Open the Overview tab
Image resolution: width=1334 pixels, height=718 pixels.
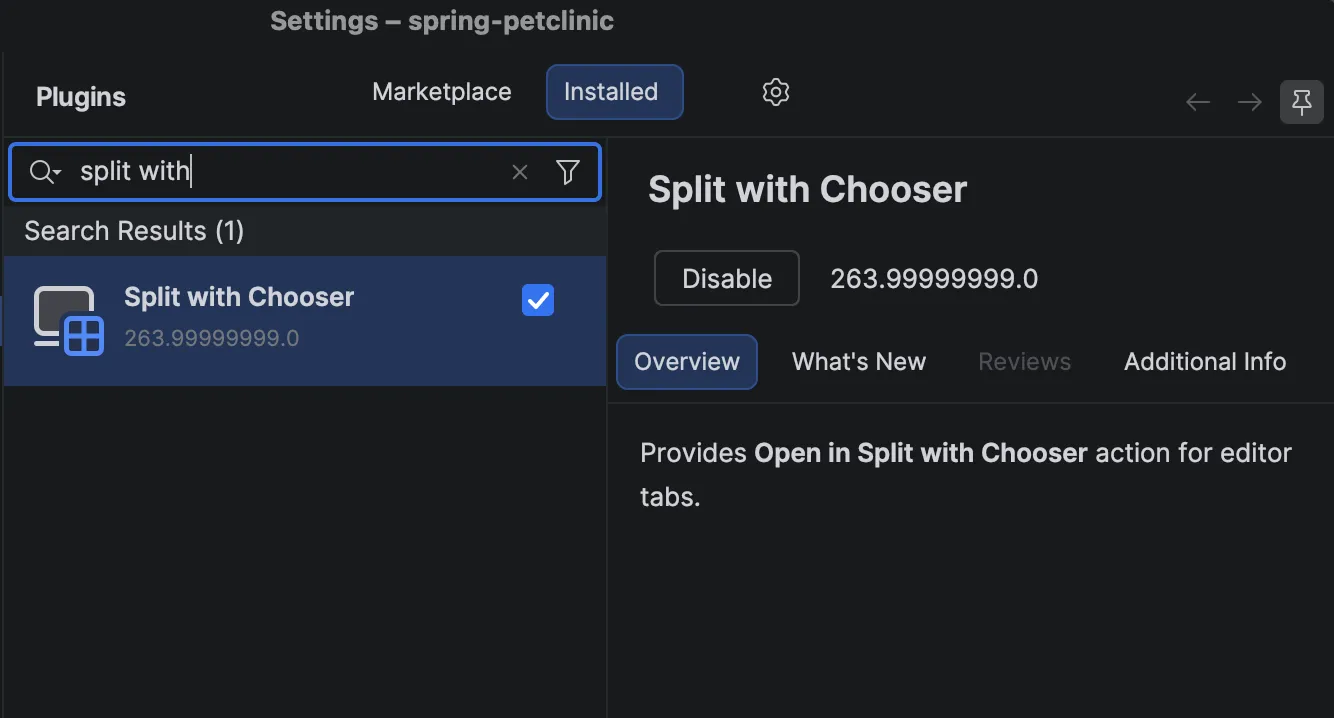click(687, 362)
